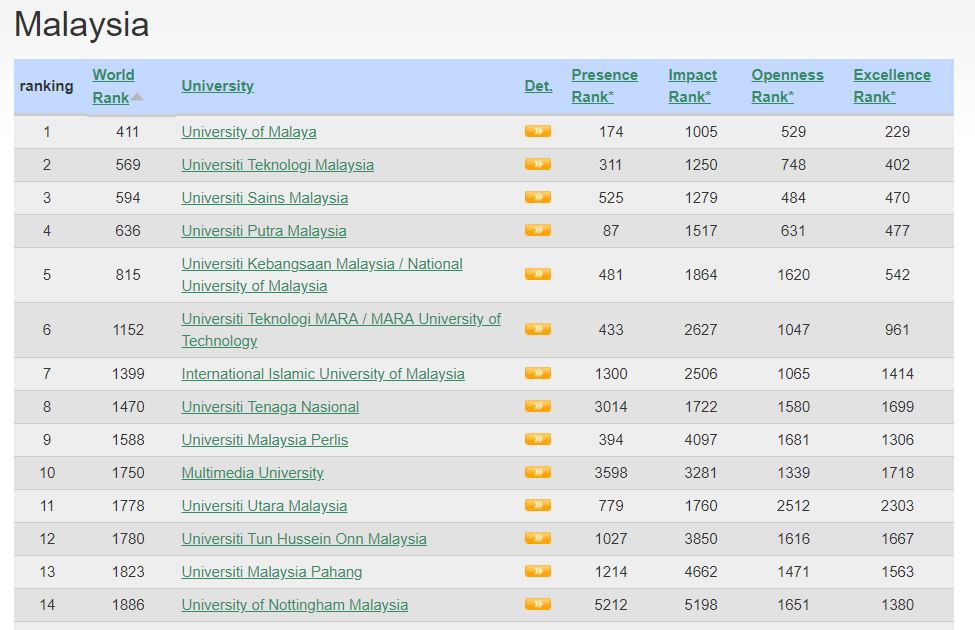
Task: Open details icon for Universiti Malaysia Perlis
Action: pos(538,439)
